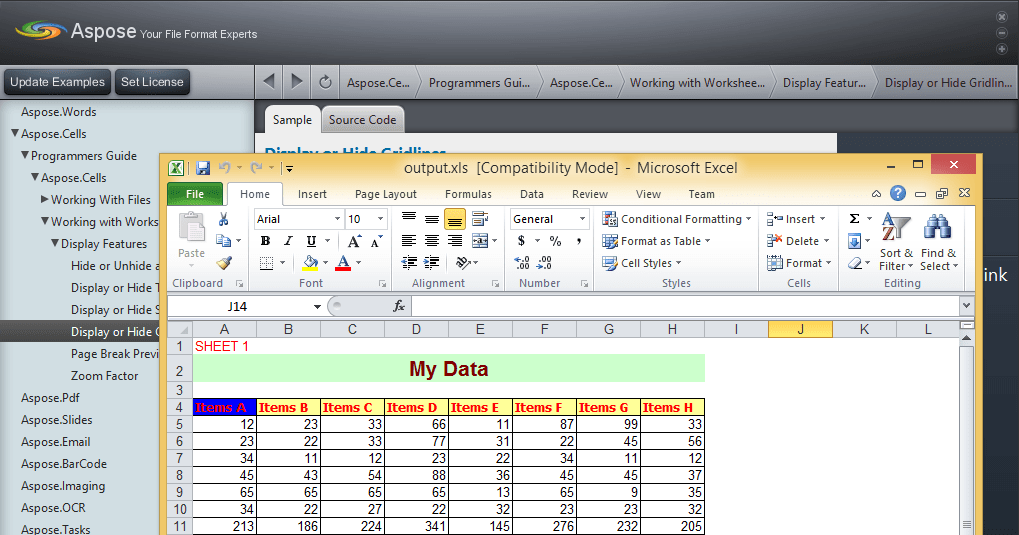The width and height of the screenshot is (1019, 535).
Task: Open the Source Code tab
Action: pos(362,120)
